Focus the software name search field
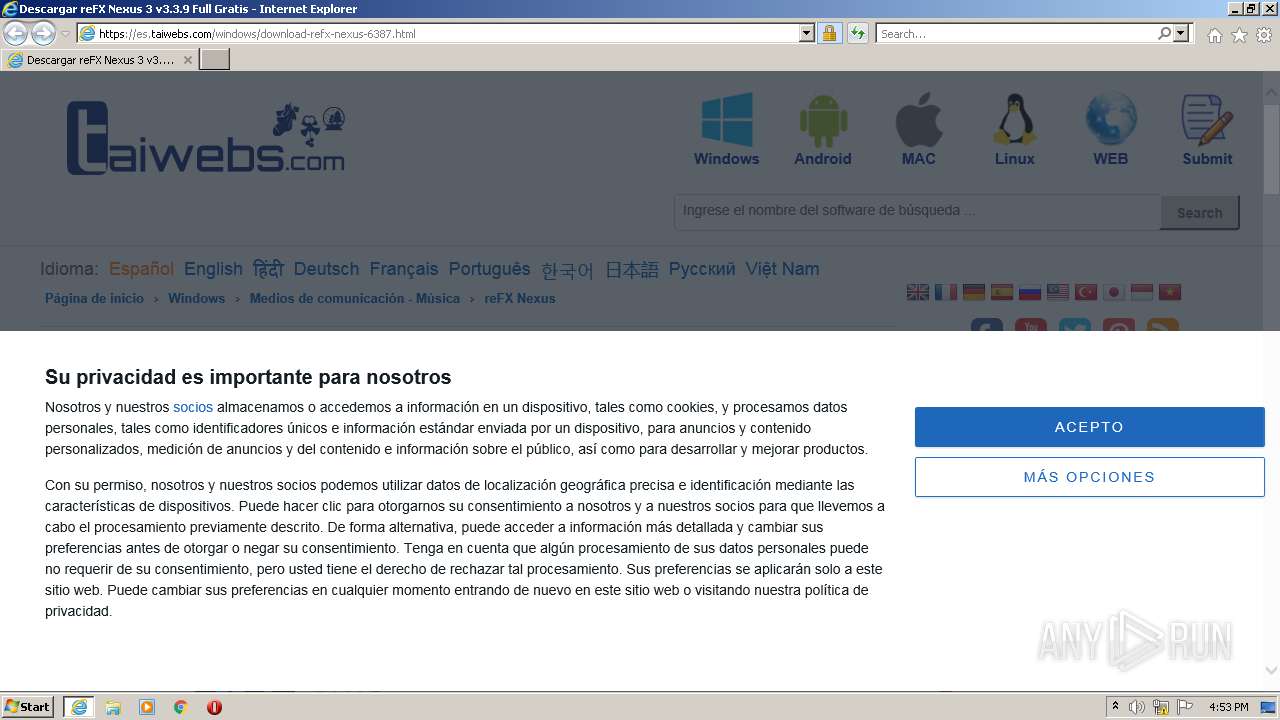Image resolution: width=1280 pixels, height=720 pixels. (x=917, y=211)
